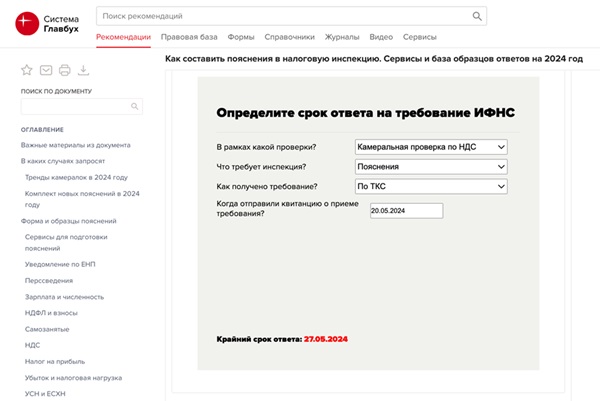
Task: Add document to favorites with star icon
Action: [27, 70]
